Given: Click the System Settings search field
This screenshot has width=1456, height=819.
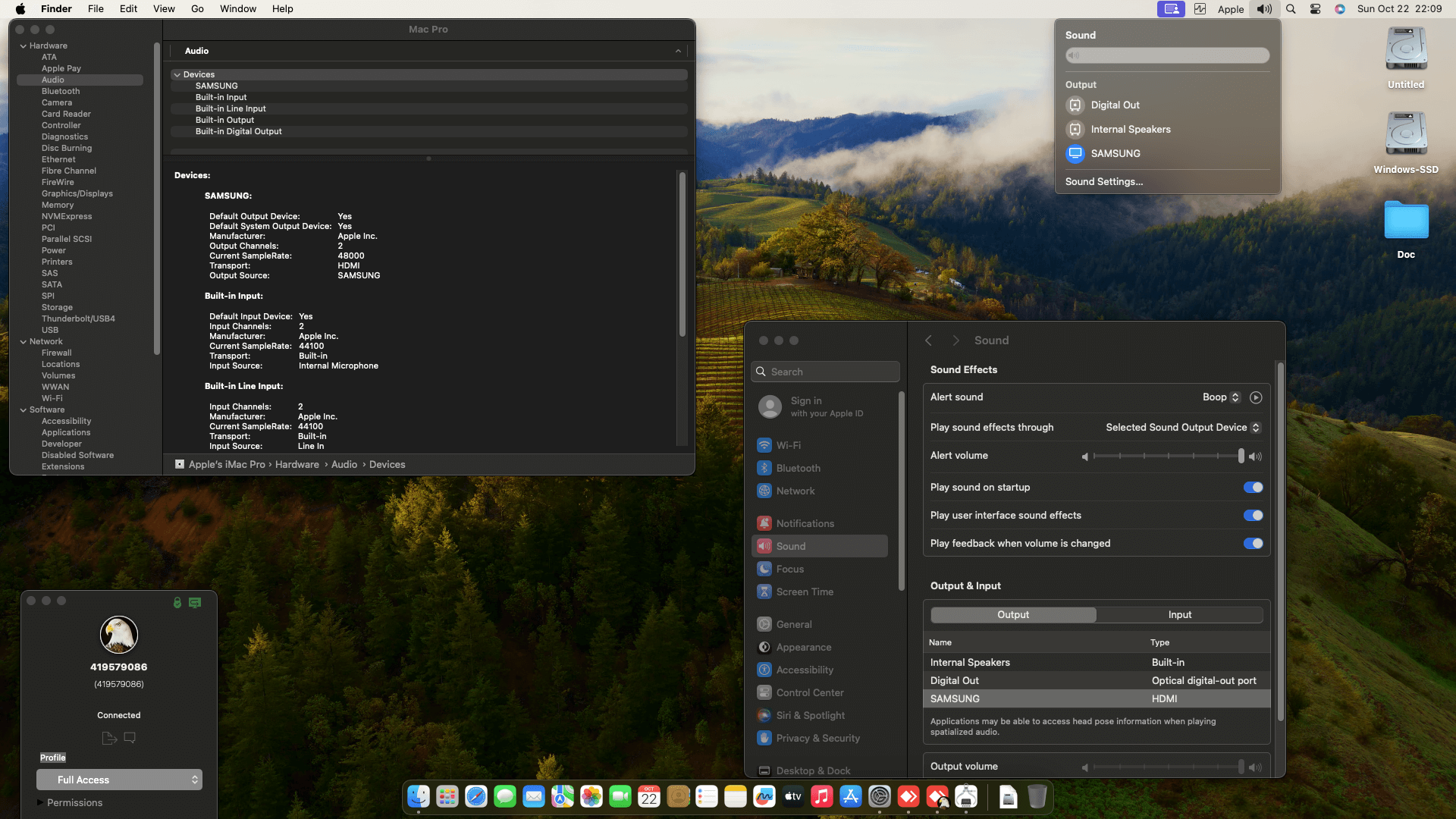Looking at the screenshot, I should [x=825, y=372].
